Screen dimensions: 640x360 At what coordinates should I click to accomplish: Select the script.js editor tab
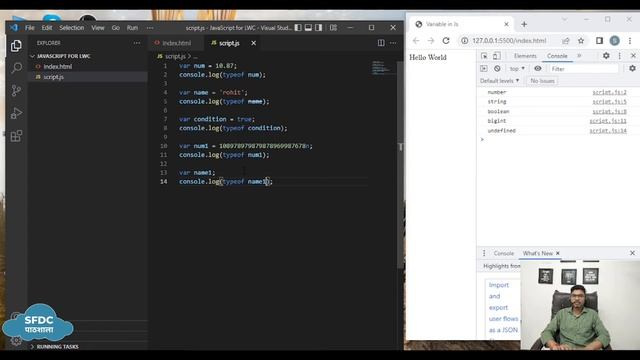pos(229,43)
